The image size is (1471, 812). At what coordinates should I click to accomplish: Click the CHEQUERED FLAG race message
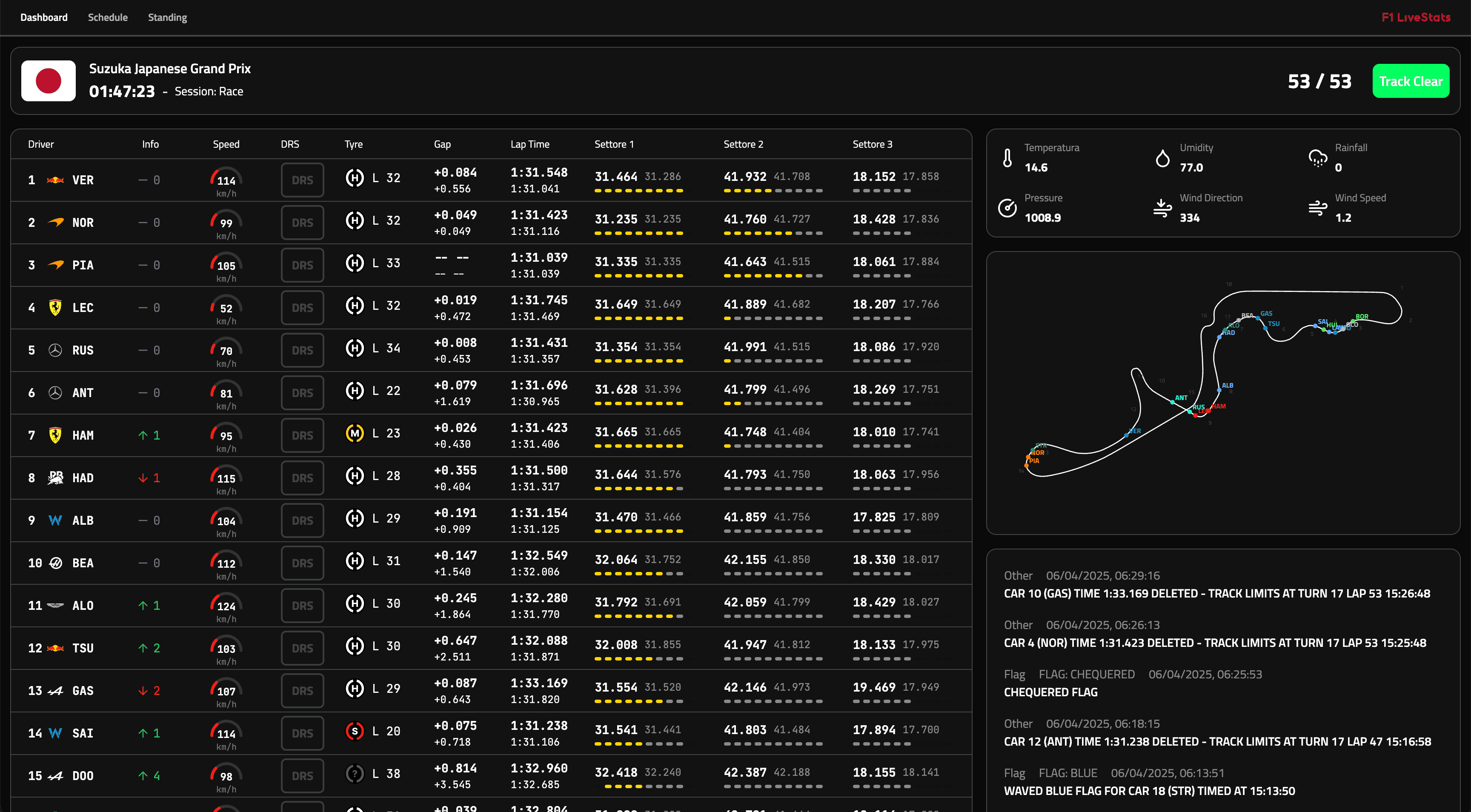point(1051,692)
